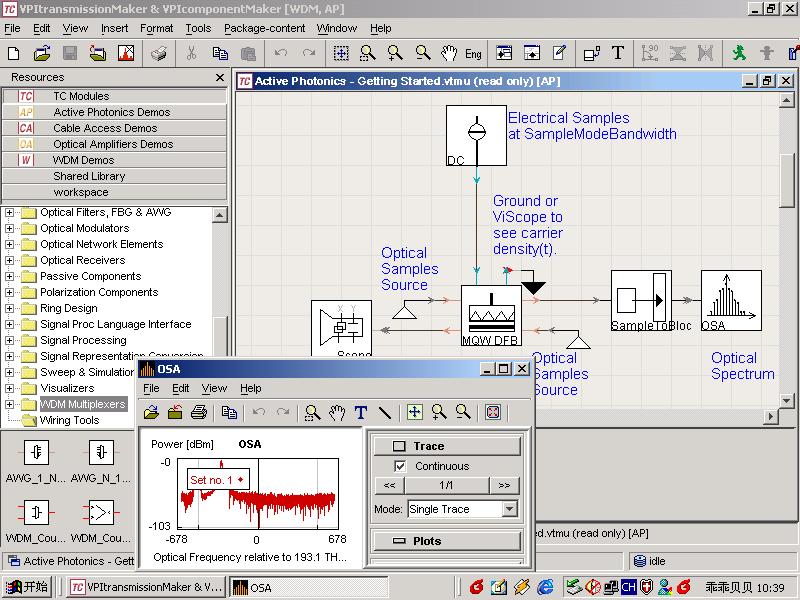Click the Cut scissors icon
The width and height of the screenshot is (800, 600).
[192, 53]
